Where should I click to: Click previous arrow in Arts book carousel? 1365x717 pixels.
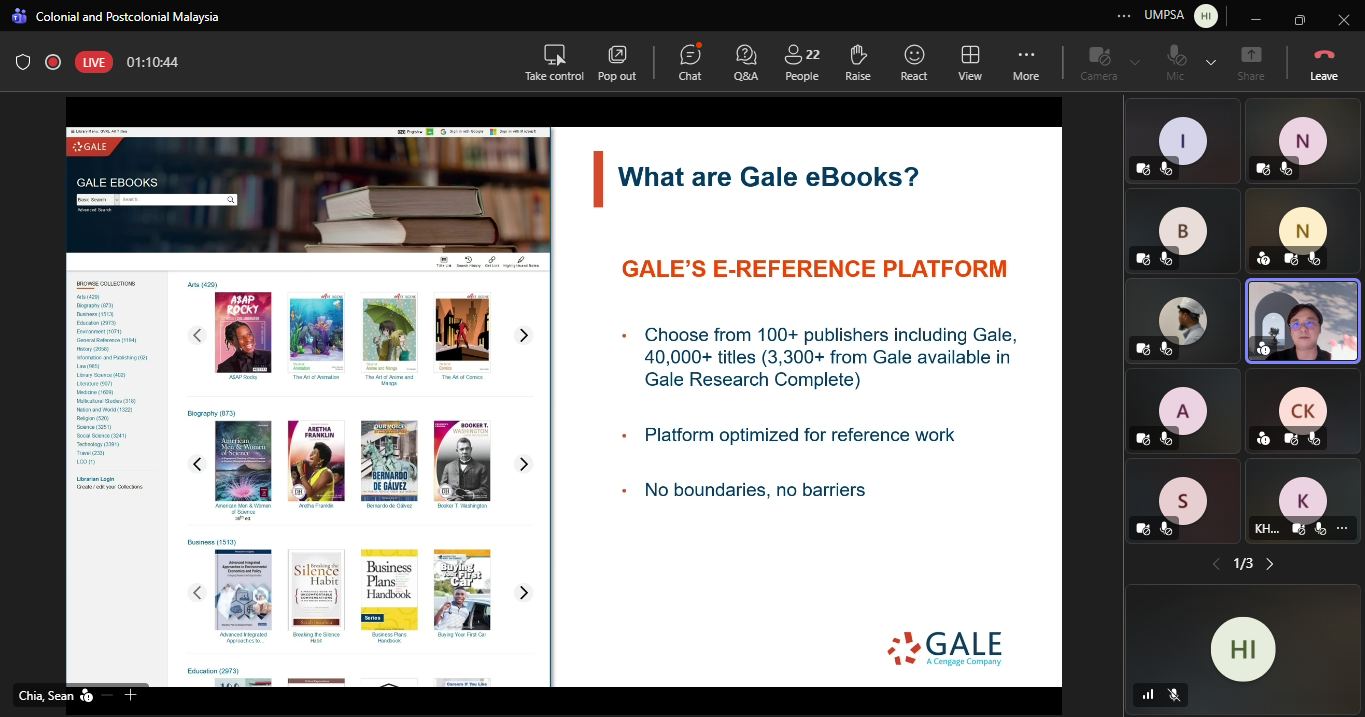(197, 335)
